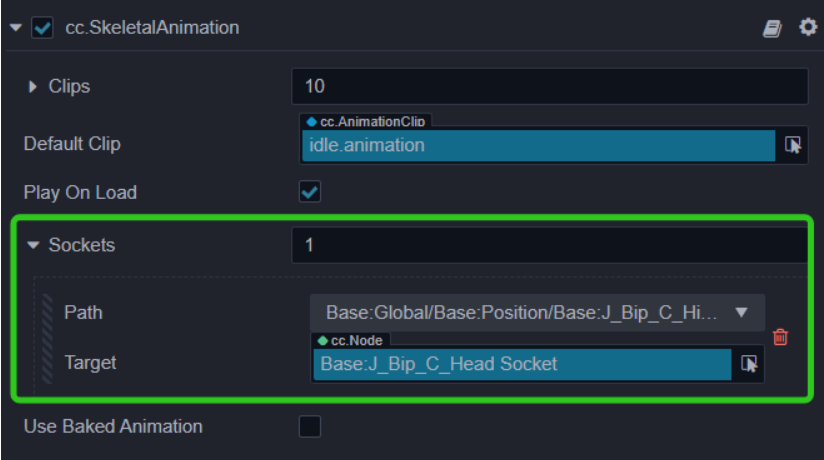Disable the cc.SkeletalAnimation component checkbox

(x=43, y=28)
